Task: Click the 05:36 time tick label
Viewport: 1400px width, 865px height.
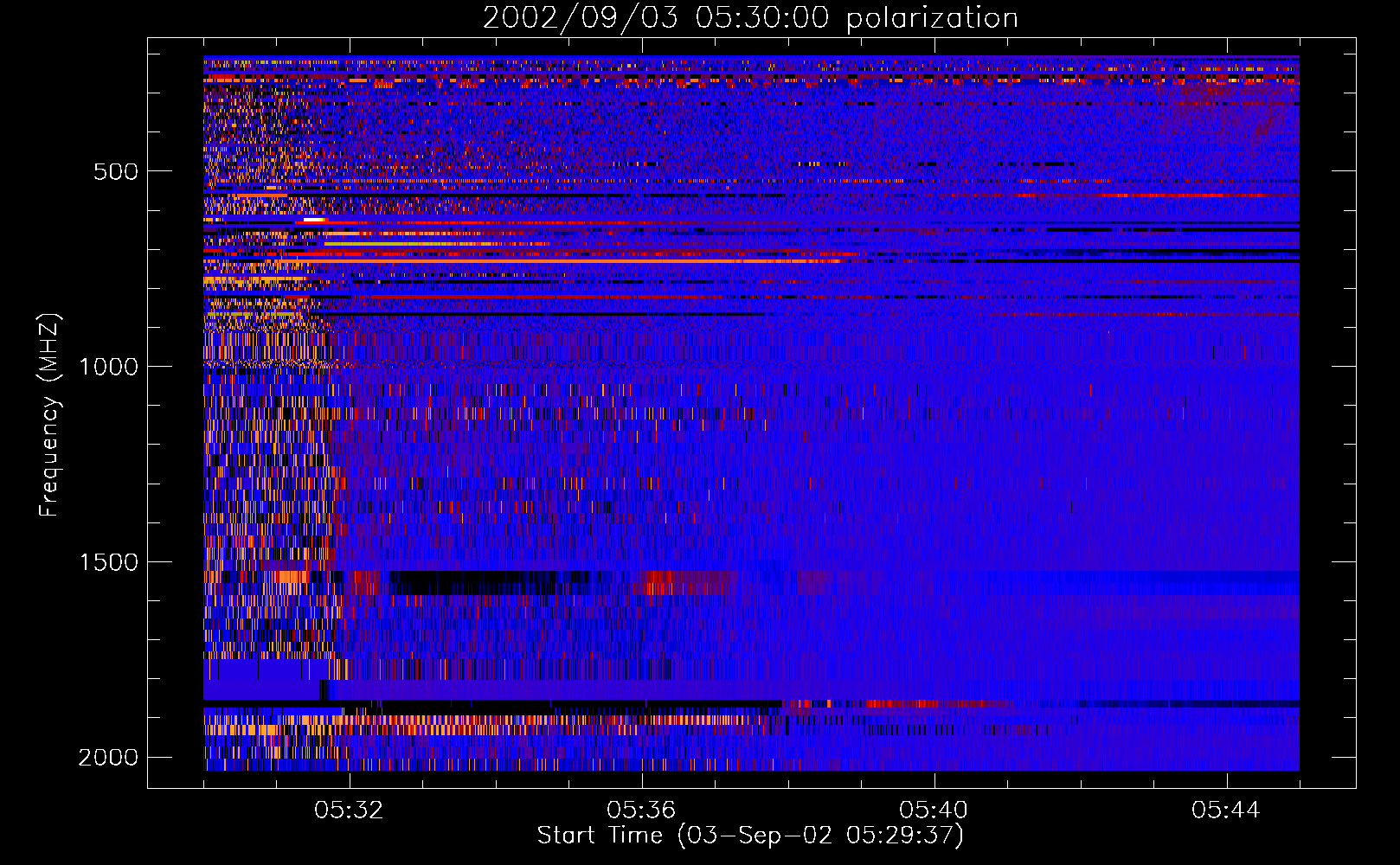Action: [642, 811]
